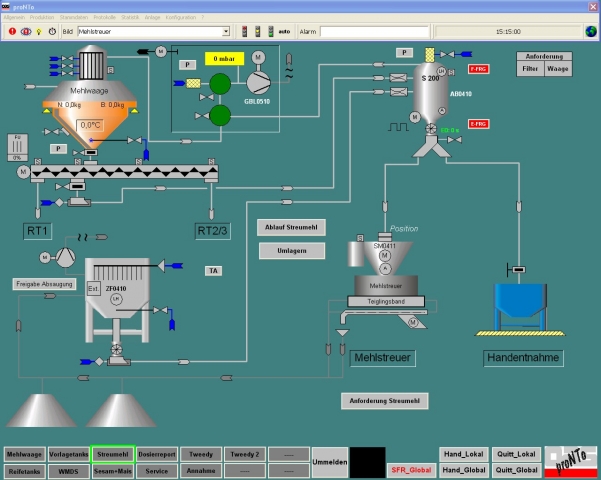Toggle the TA button
Screen dimensions: 601x480
213,271
